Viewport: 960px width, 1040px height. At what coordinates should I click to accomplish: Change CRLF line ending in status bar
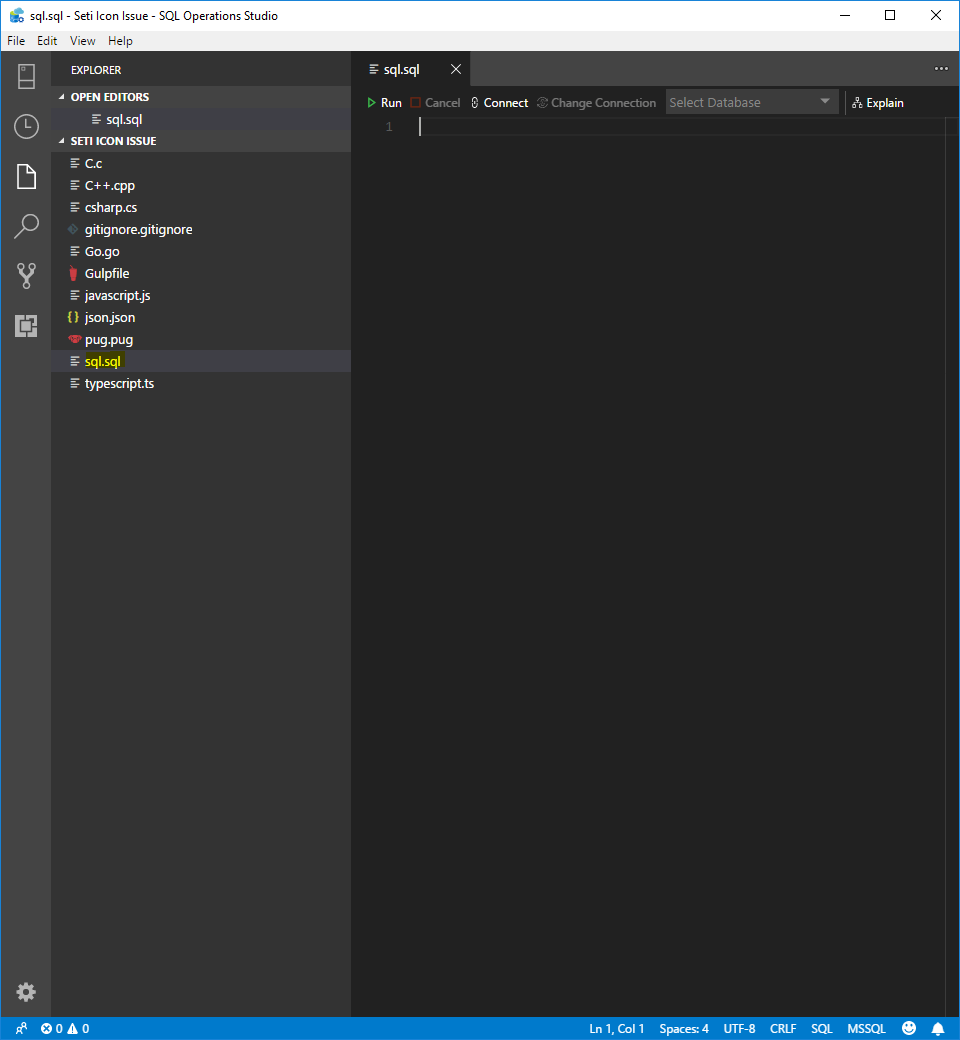click(783, 1028)
